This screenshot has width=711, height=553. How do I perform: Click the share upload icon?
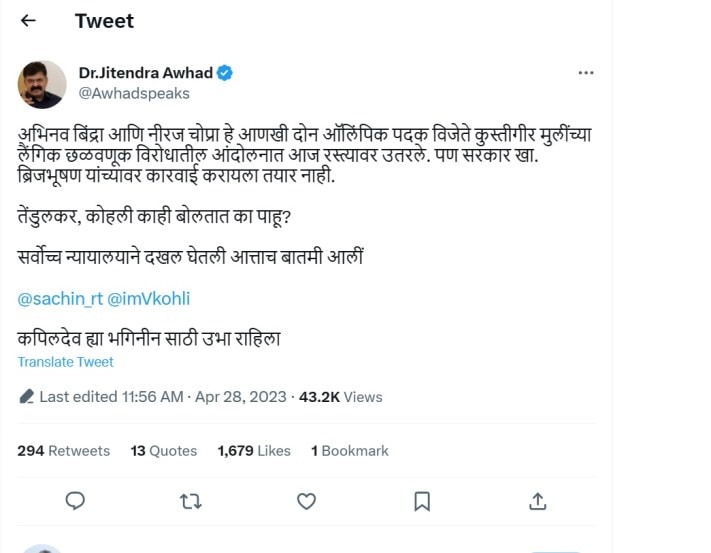coord(537,500)
